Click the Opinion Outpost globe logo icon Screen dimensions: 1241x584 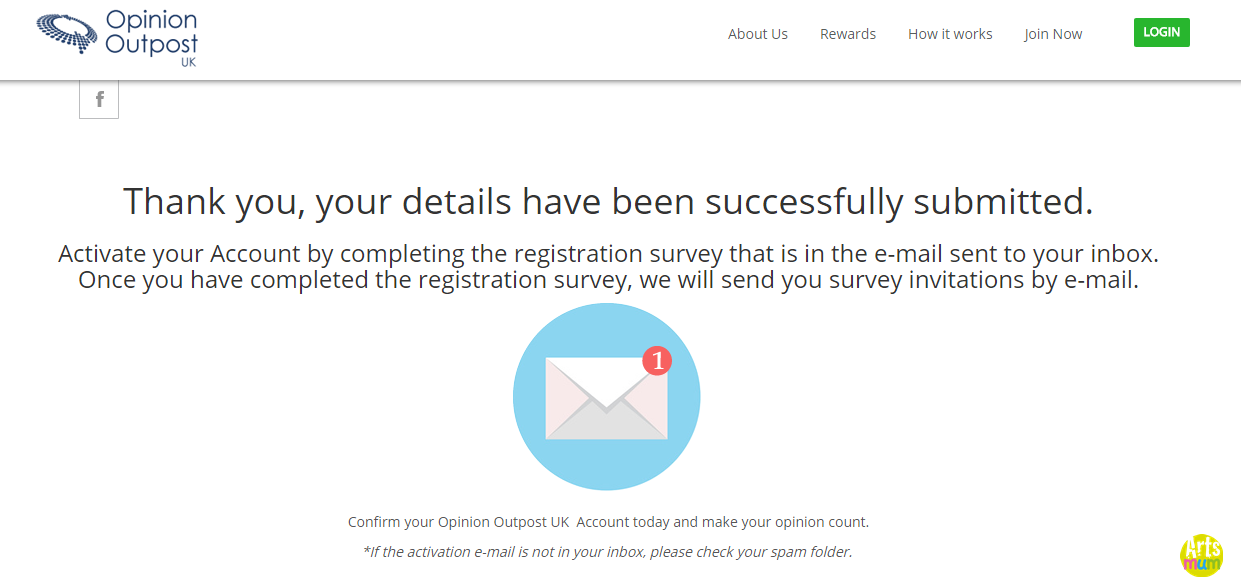tap(68, 33)
